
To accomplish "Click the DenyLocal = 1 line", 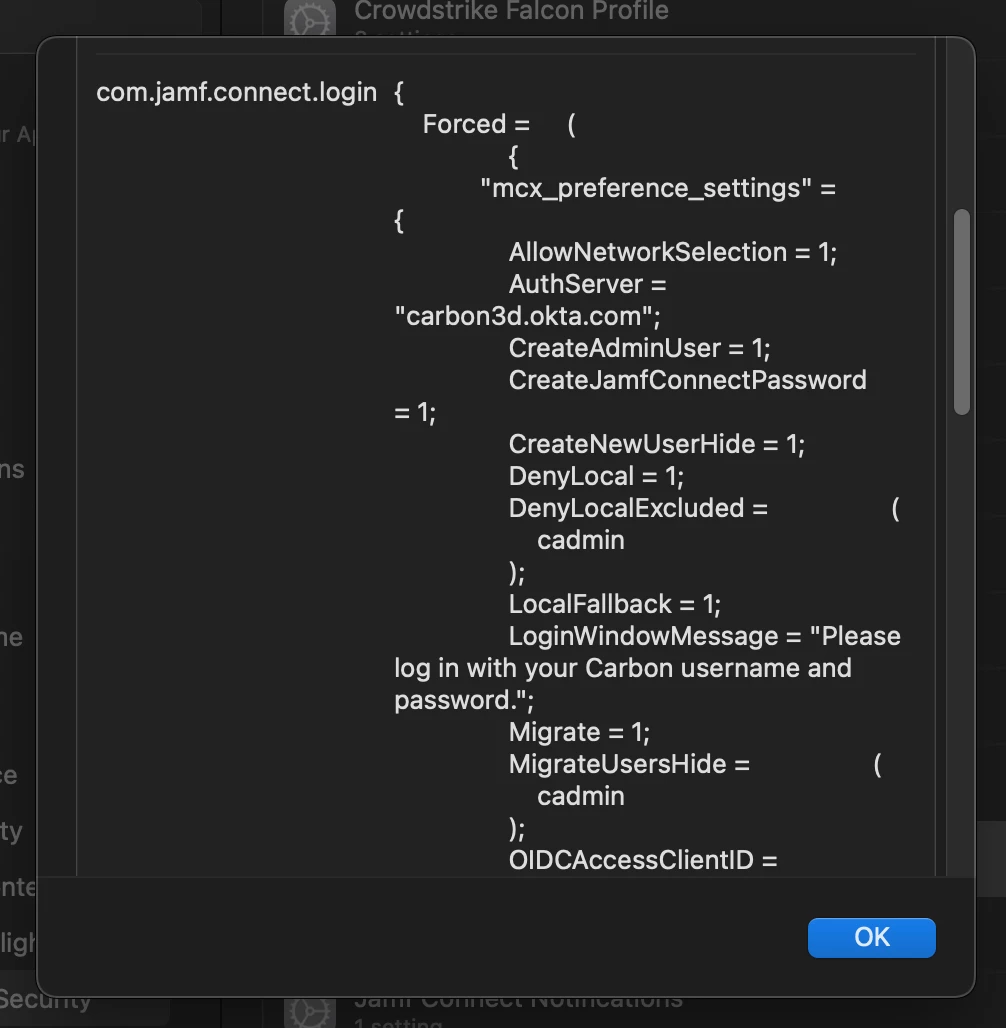I will 596,476.
